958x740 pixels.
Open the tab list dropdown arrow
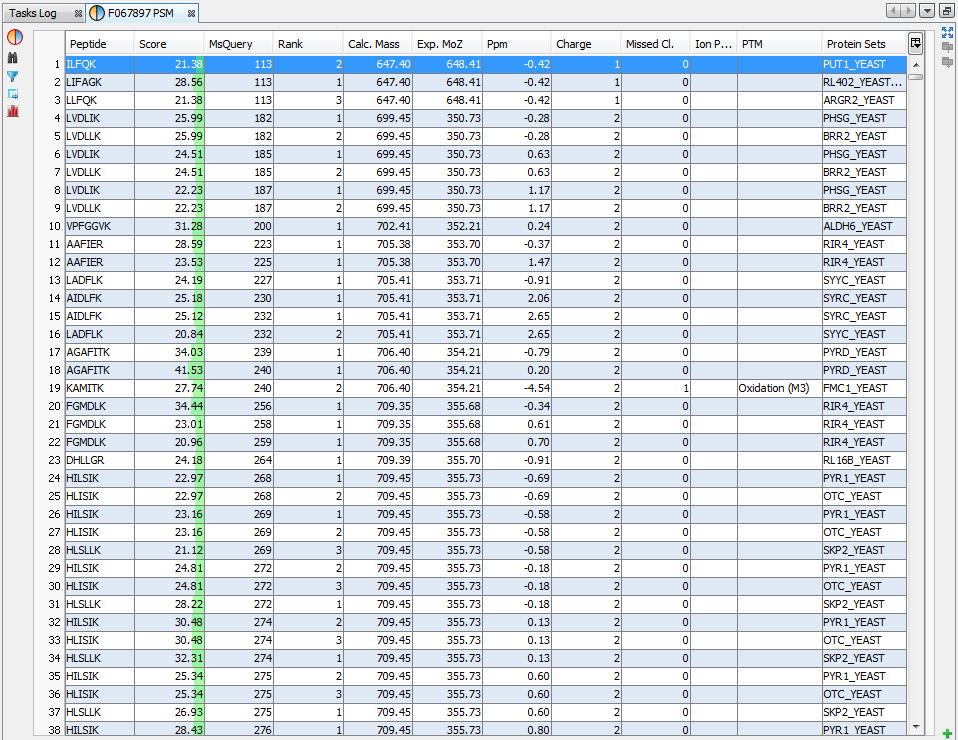point(927,11)
